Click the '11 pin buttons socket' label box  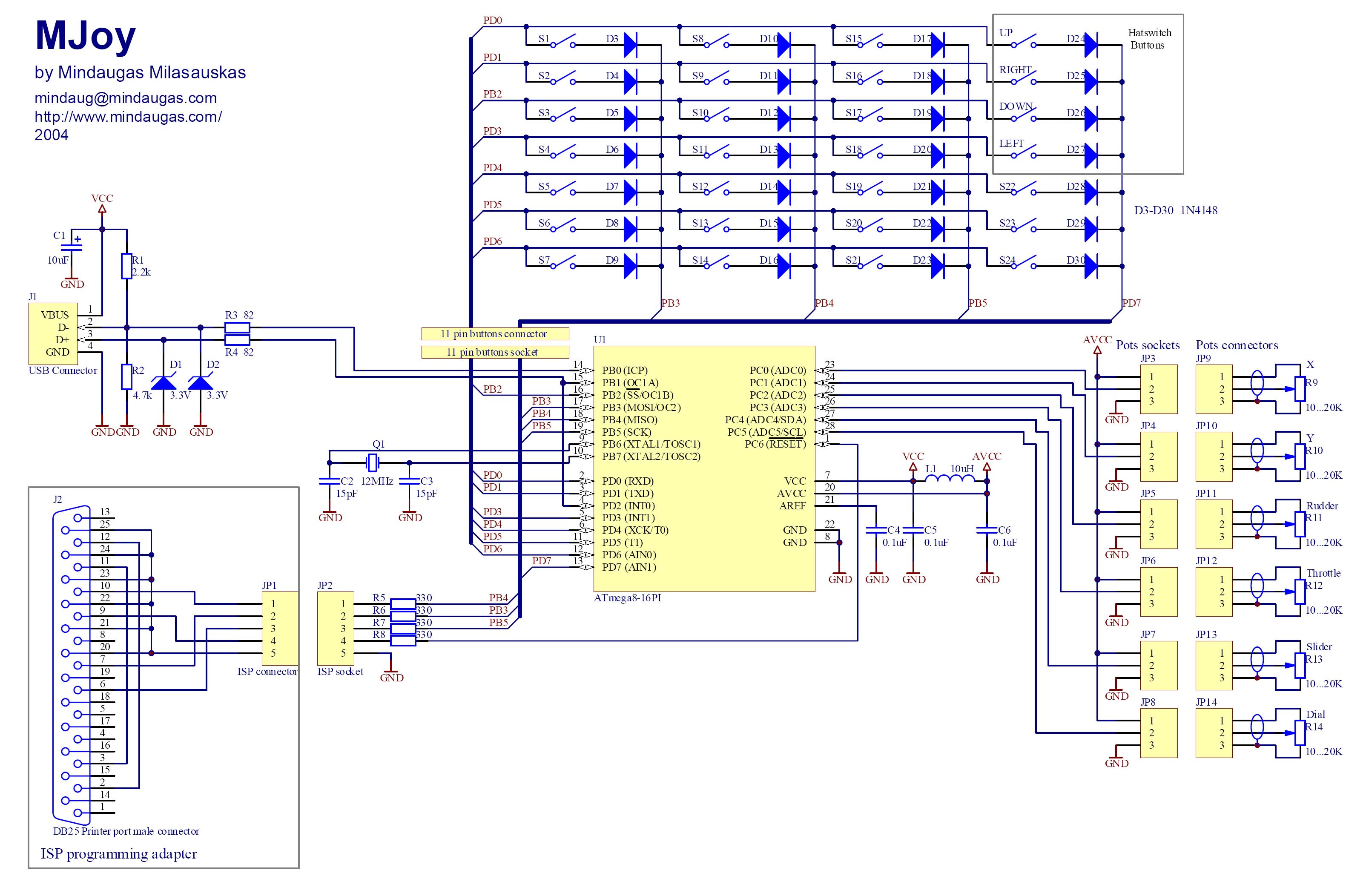click(495, 352)
